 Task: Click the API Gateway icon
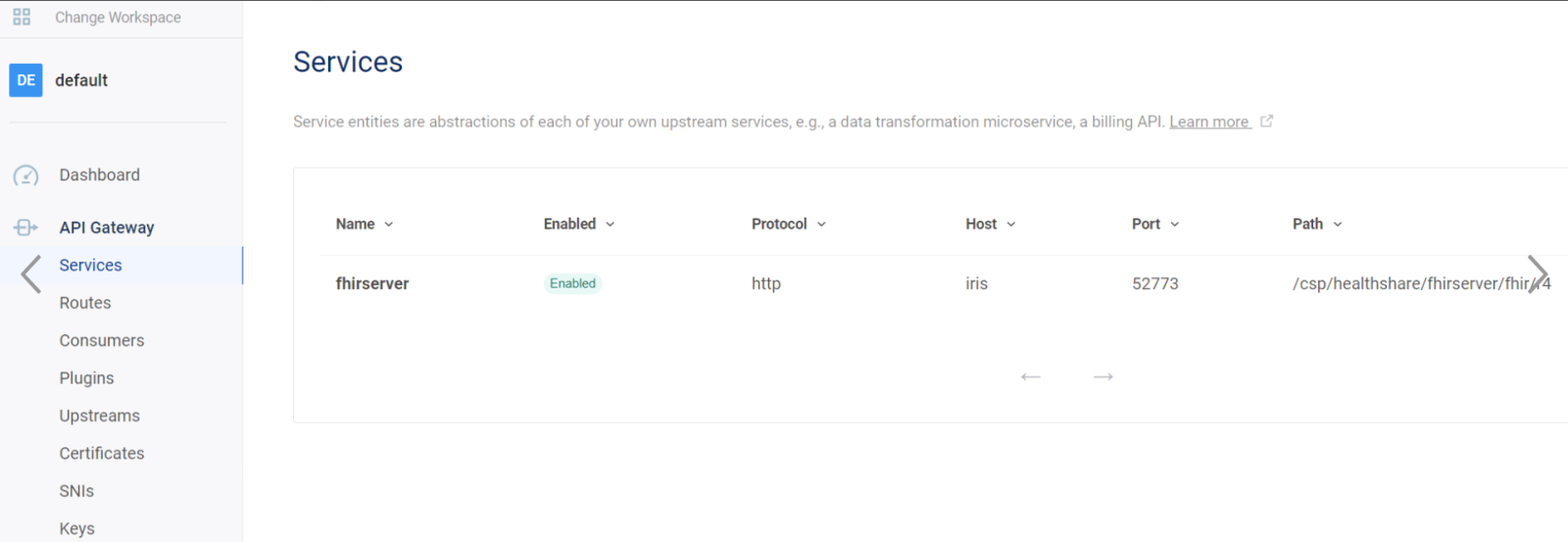[25, 227]
